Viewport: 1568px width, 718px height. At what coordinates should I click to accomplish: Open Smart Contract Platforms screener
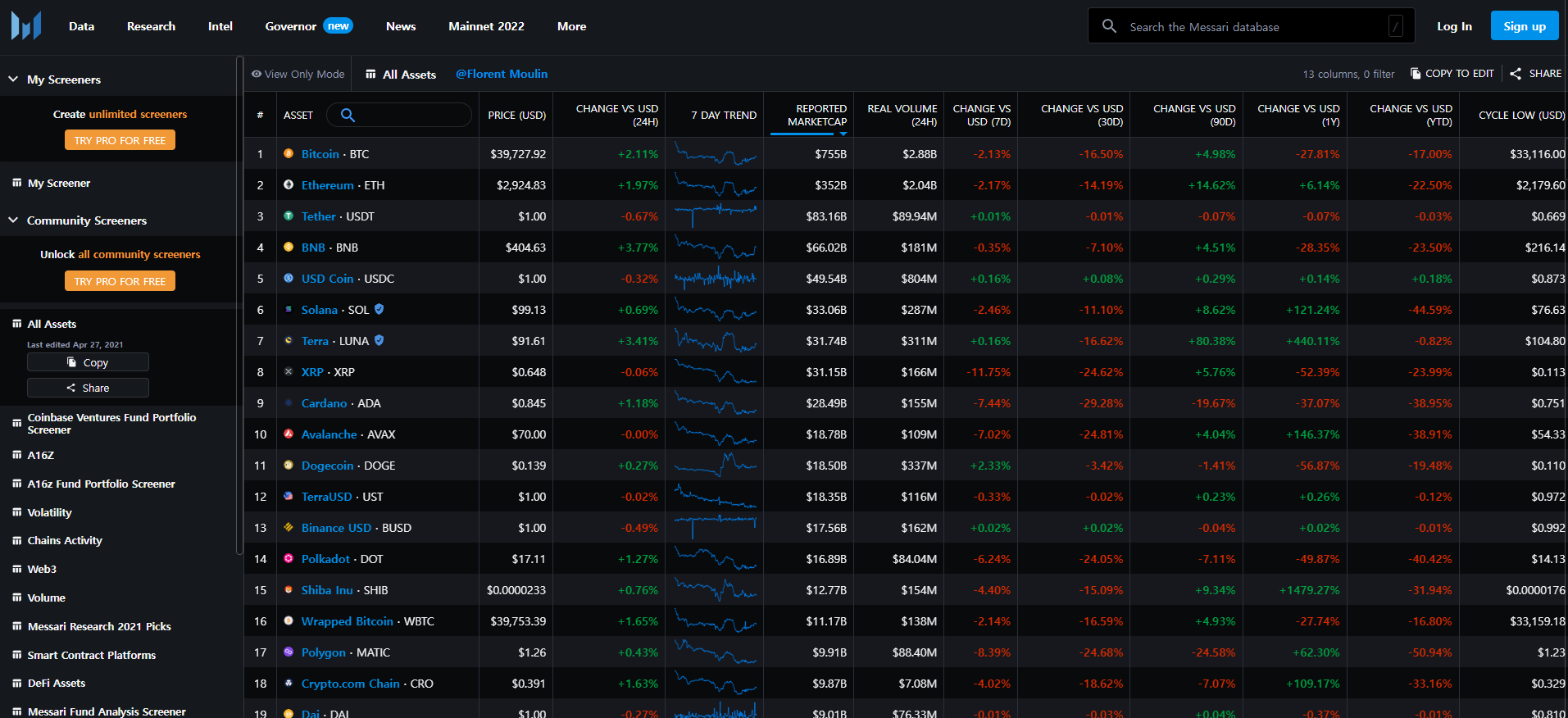pyautogui.click(x=92, y=655)
